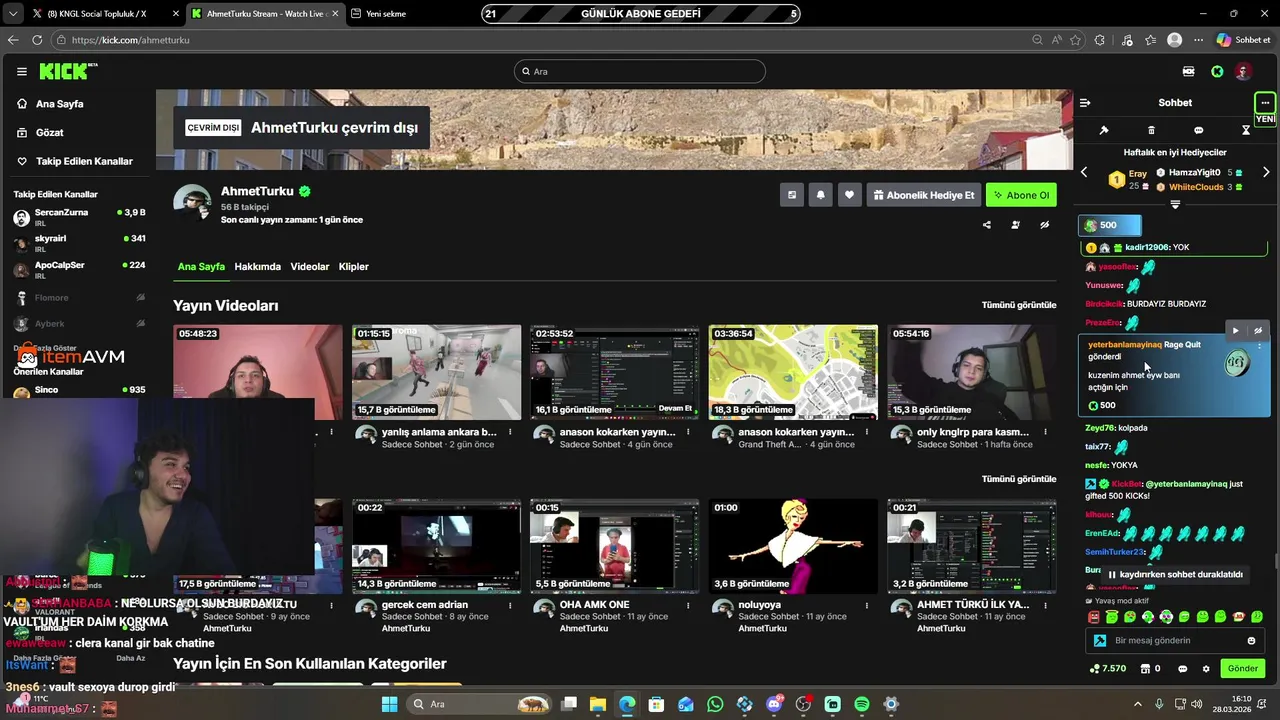This screenshot has width=1280, height=720.
Task: Open Gözat in Kick sidebar
Action: [x=49, y=132]
